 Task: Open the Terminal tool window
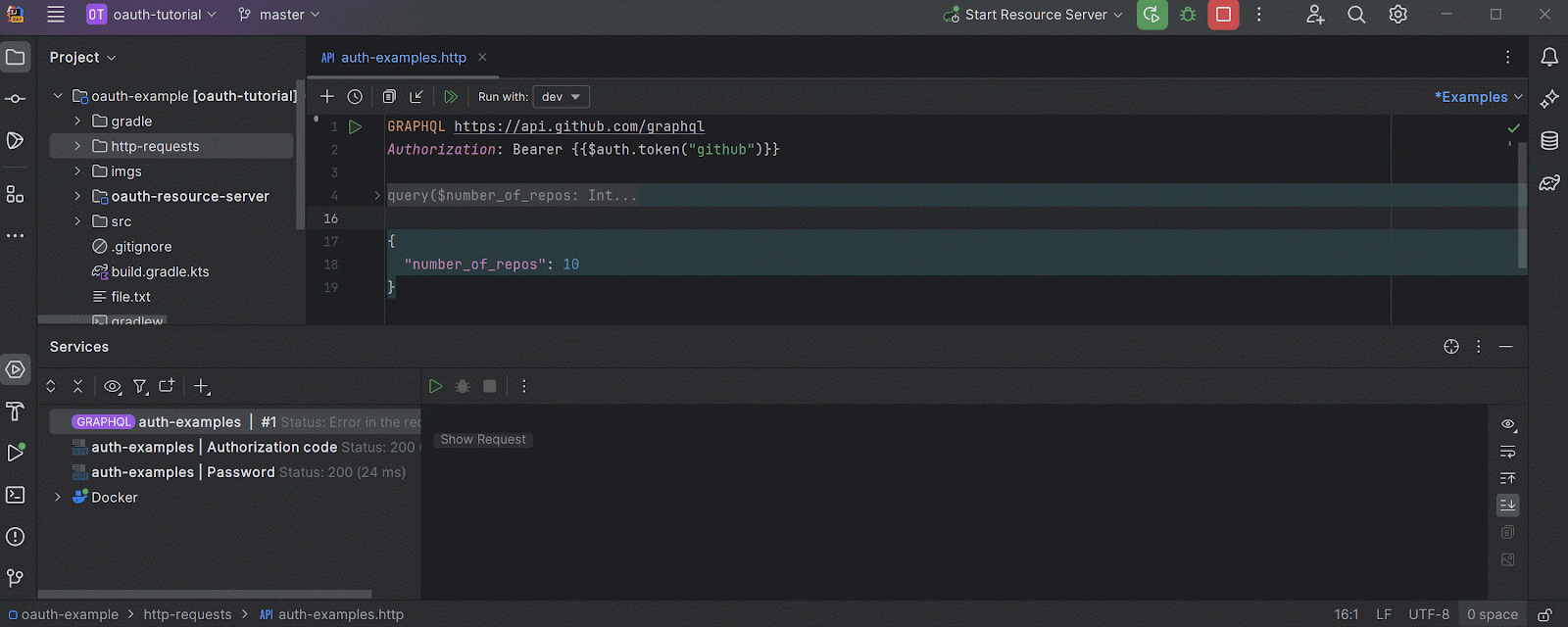16,495
